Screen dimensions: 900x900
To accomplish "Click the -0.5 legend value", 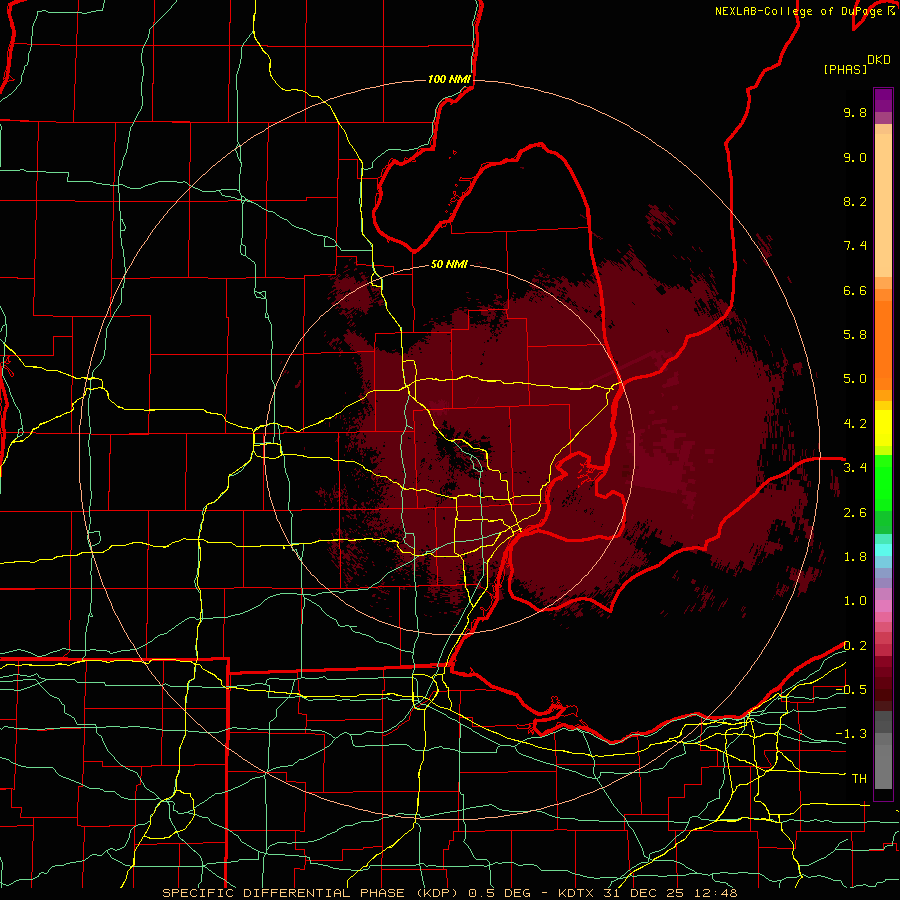I will (x=851, y=690).
